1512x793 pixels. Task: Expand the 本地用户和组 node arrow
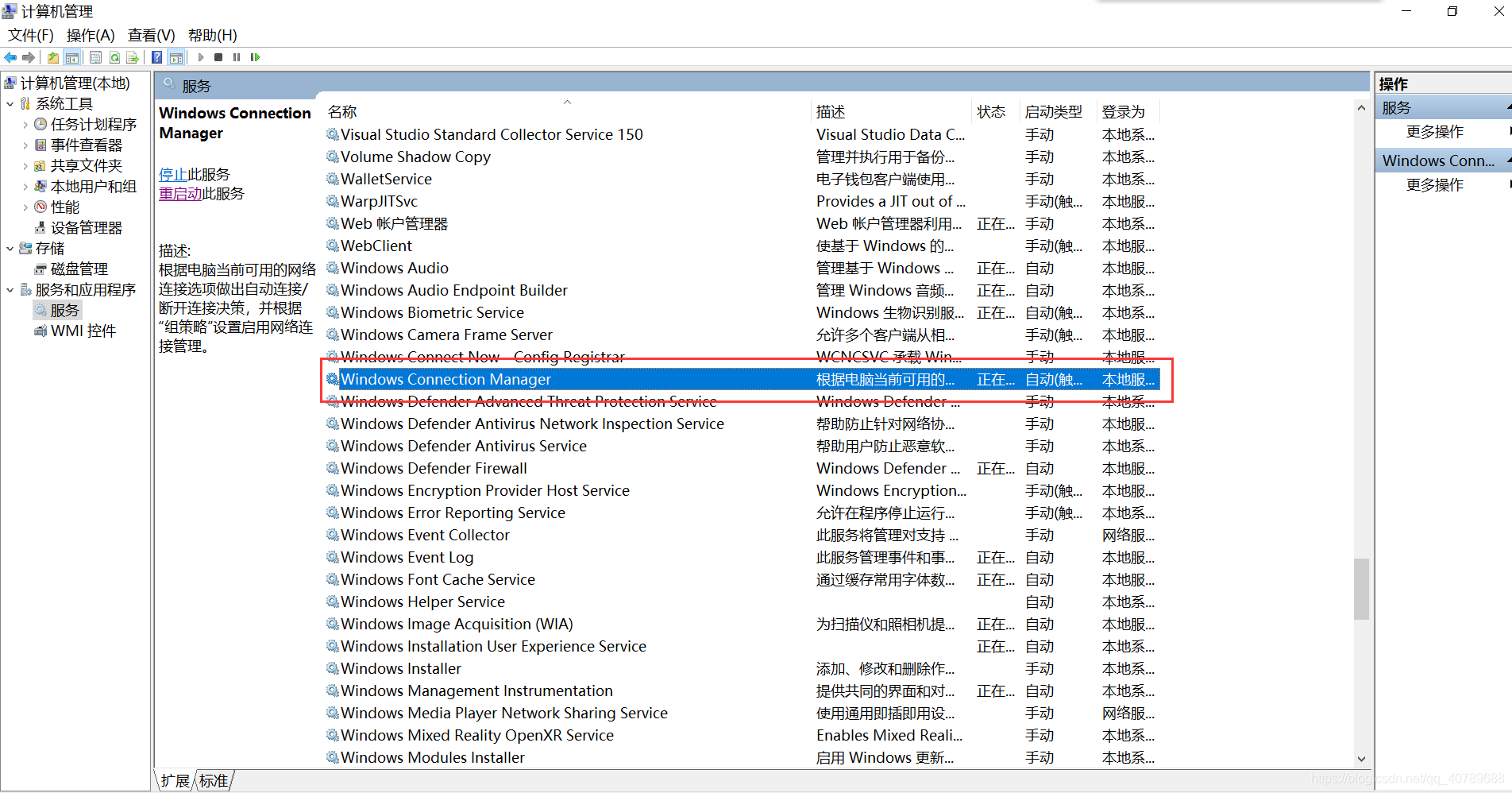pyautogui.click(x=25, y=186)
